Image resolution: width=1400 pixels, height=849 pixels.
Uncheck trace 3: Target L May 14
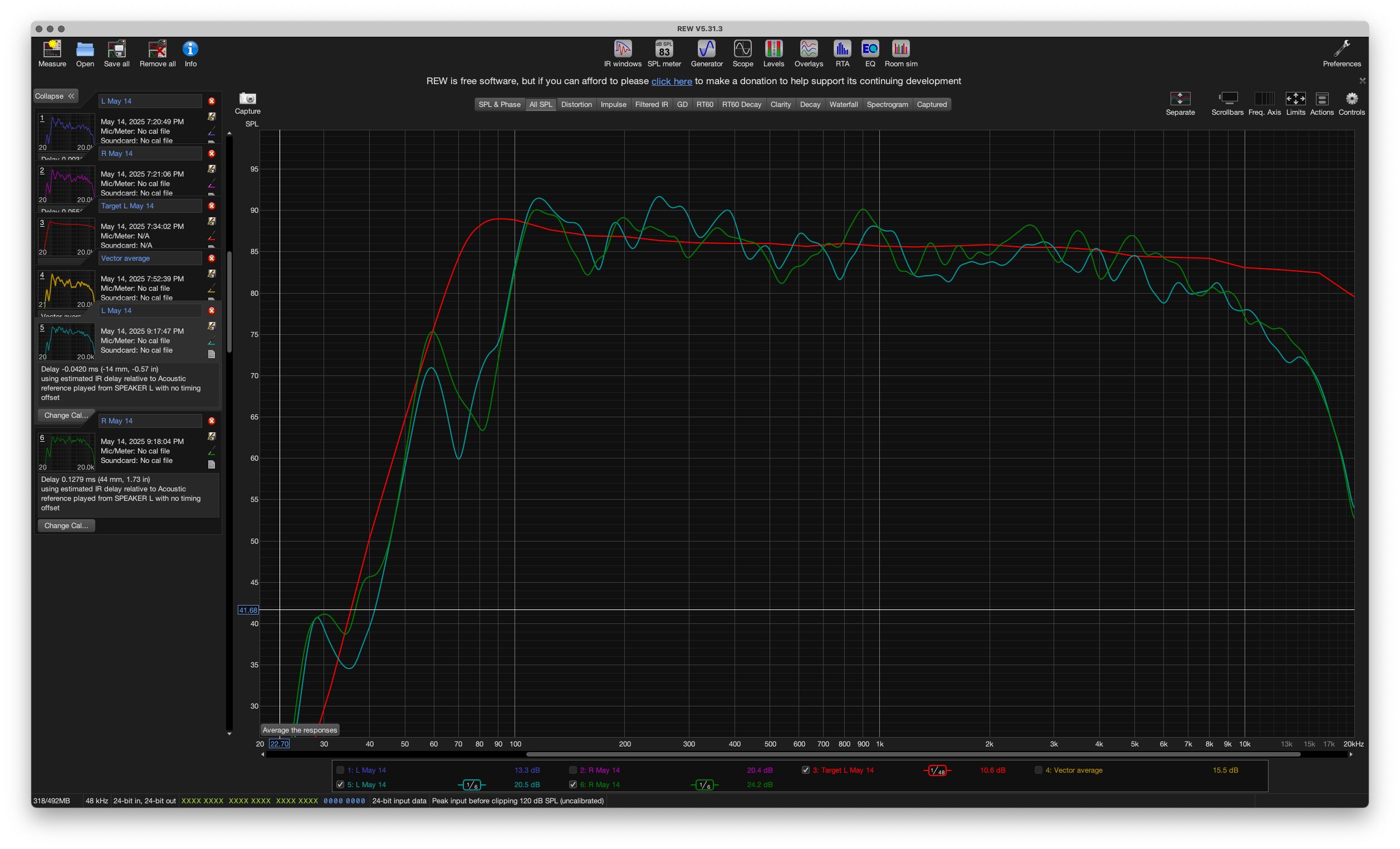click(x=806, y=770)
